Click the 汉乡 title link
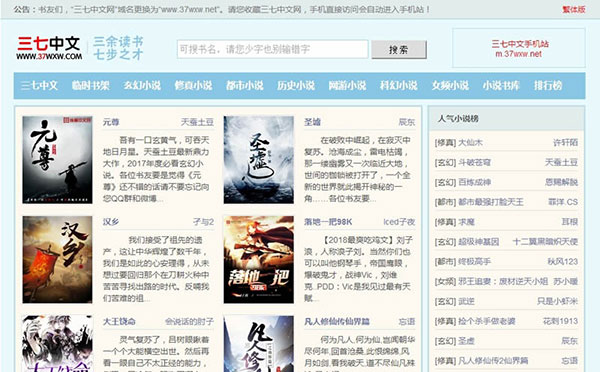 [x=111, y=222]
